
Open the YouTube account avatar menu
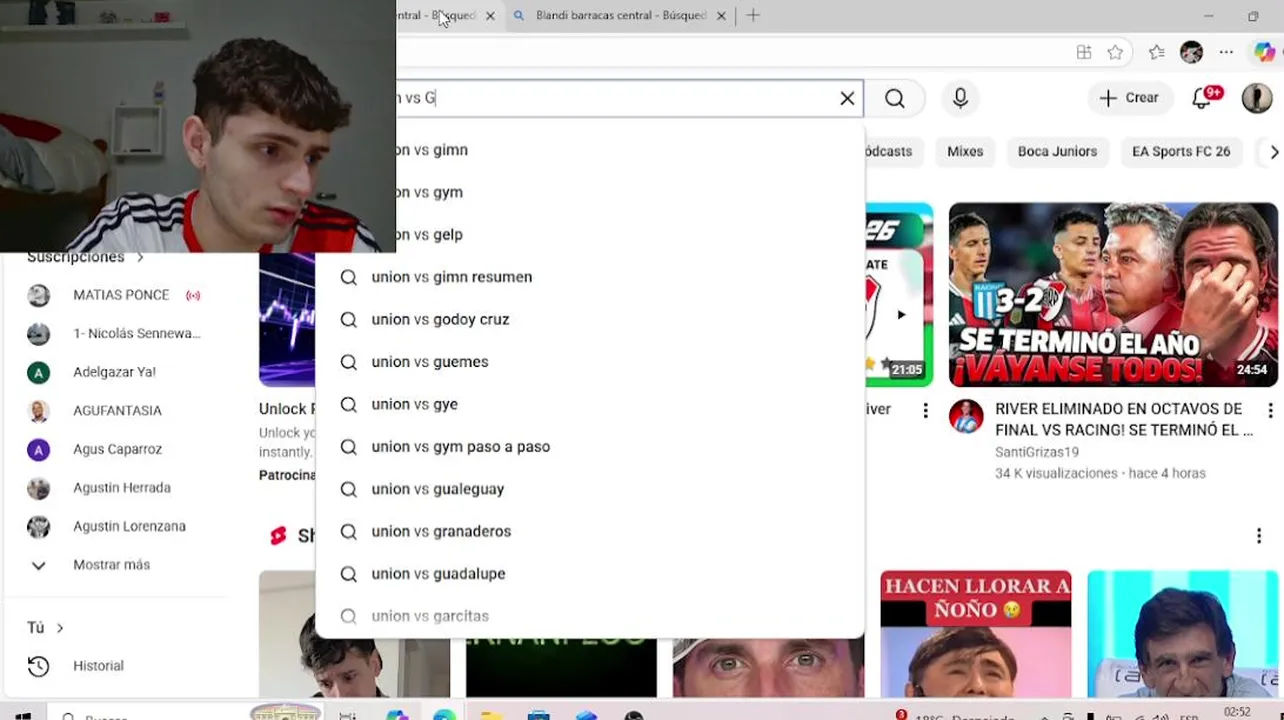pos(1256,98)
